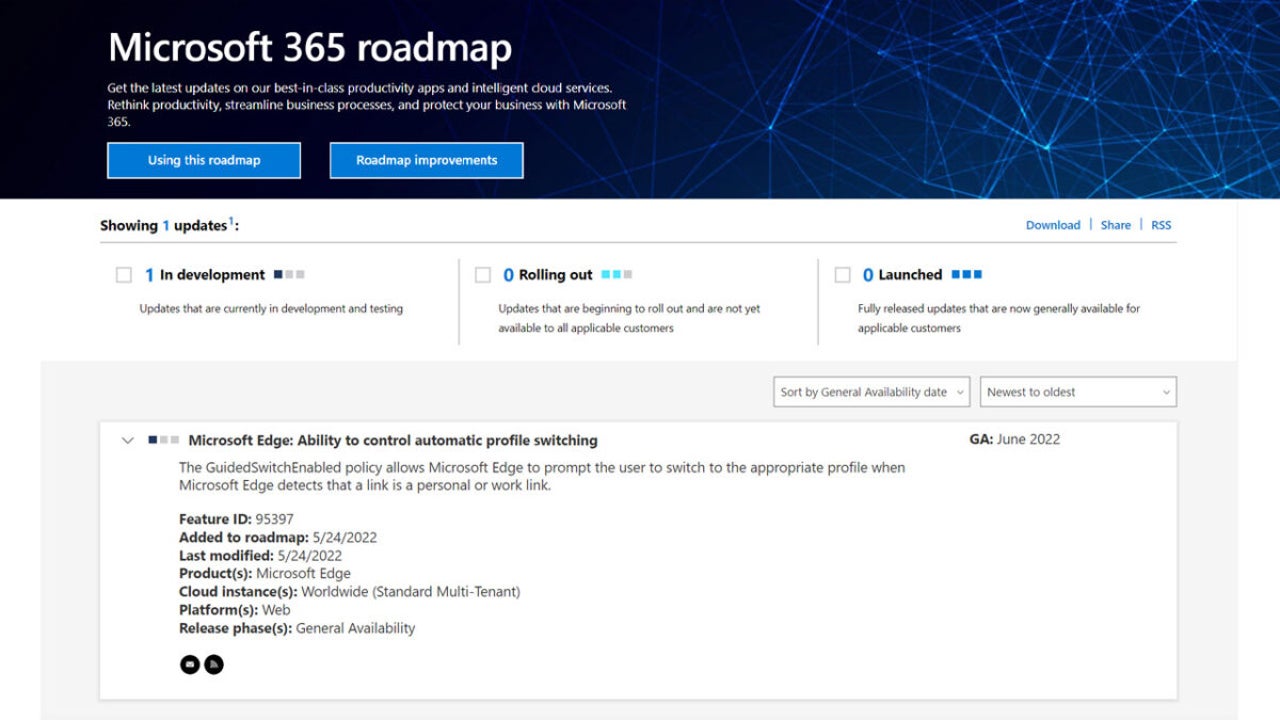The width and height of the screenshot is (1280, 720).
Task: Click the Roadmap improvements button
Action: tap(426, 160)
